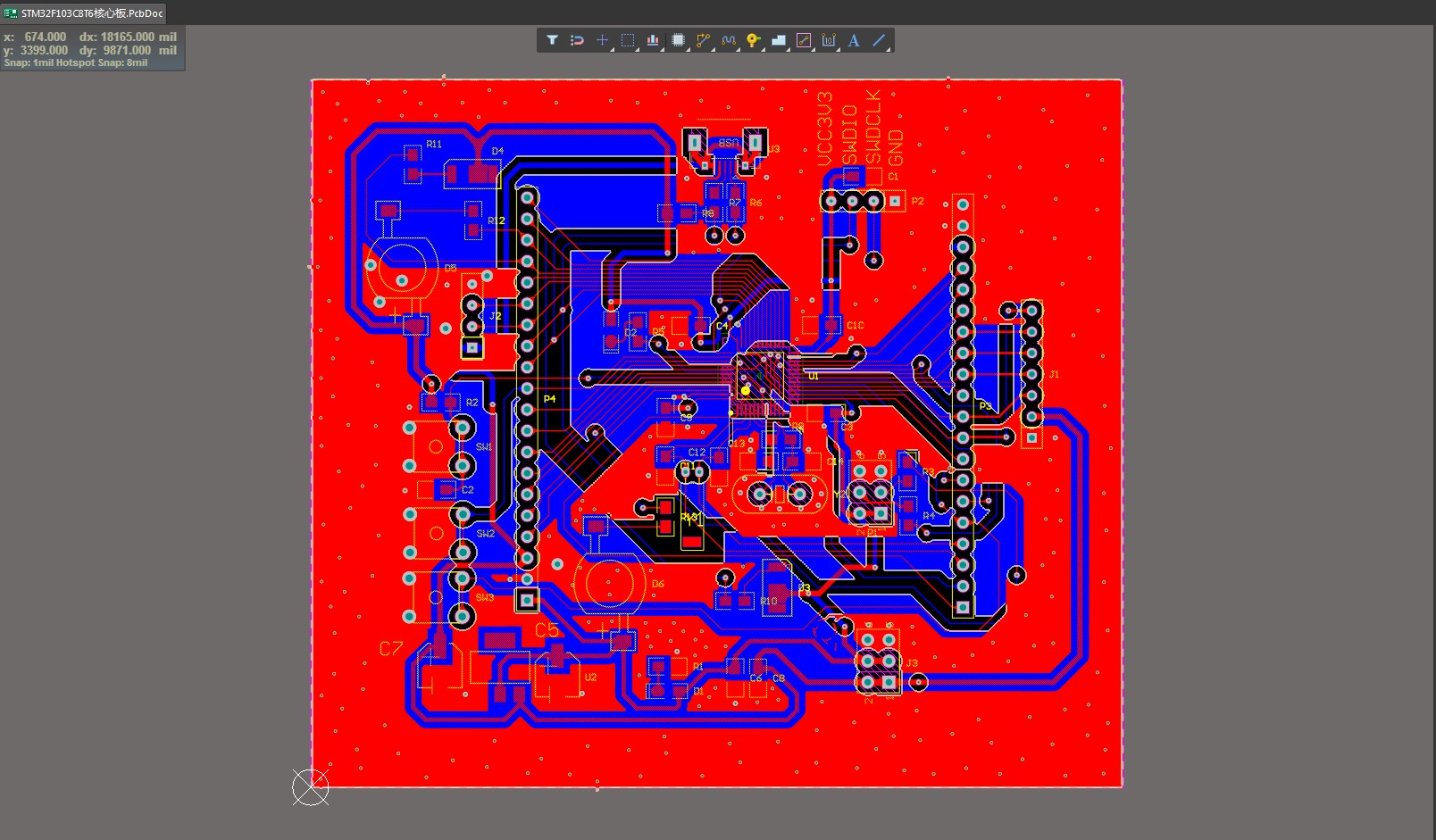
Task: Select the J2 header designator
Action: pyautogui.click(x=496, y=316)
